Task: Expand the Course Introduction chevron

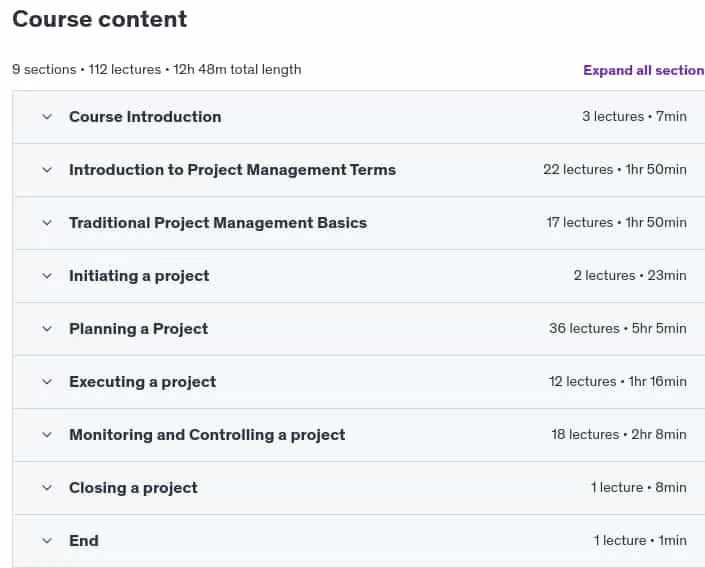Action: 47,117
